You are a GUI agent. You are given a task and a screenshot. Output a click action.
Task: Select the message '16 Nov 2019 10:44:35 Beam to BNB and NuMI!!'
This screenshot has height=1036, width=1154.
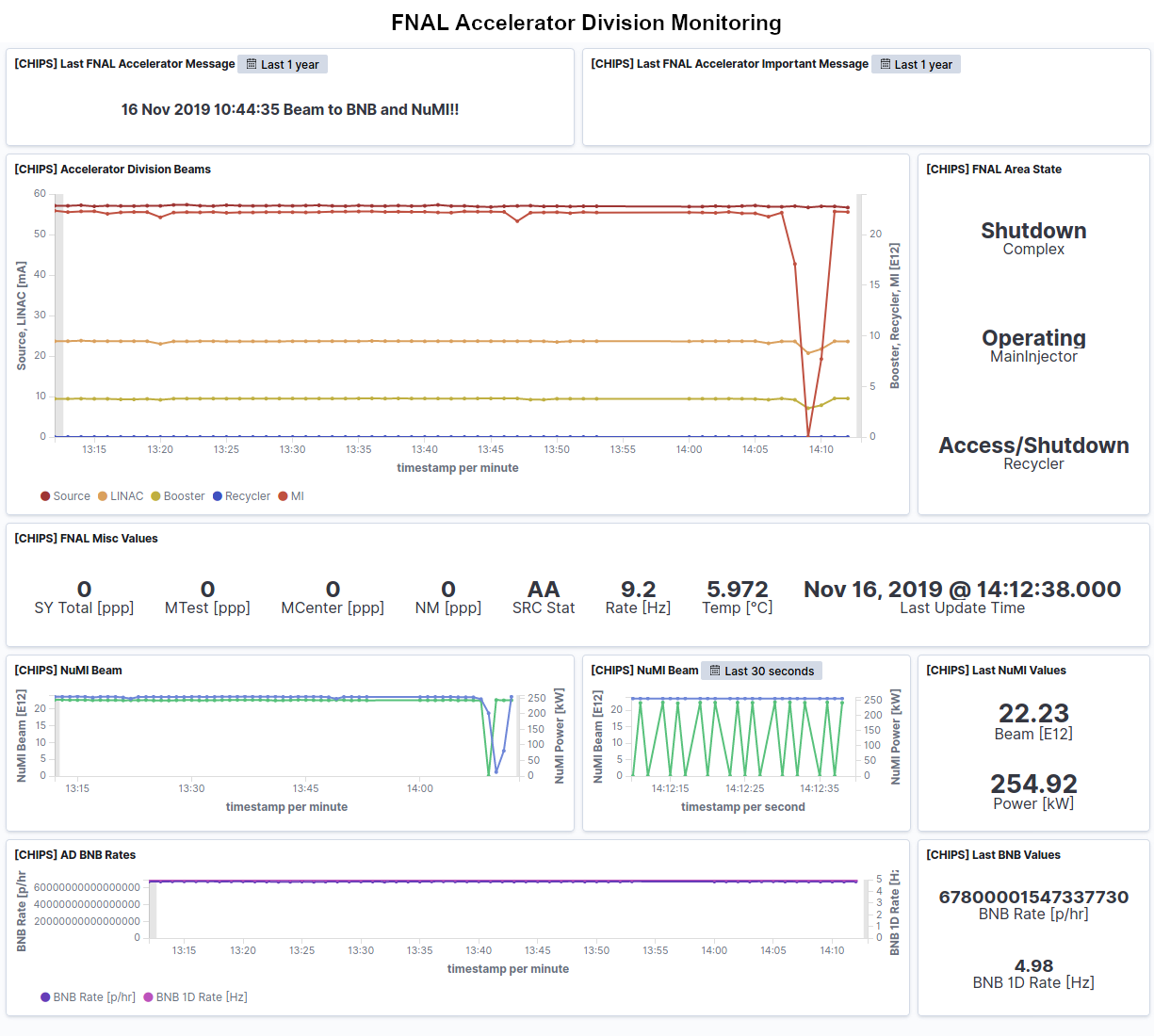(290, 109)
